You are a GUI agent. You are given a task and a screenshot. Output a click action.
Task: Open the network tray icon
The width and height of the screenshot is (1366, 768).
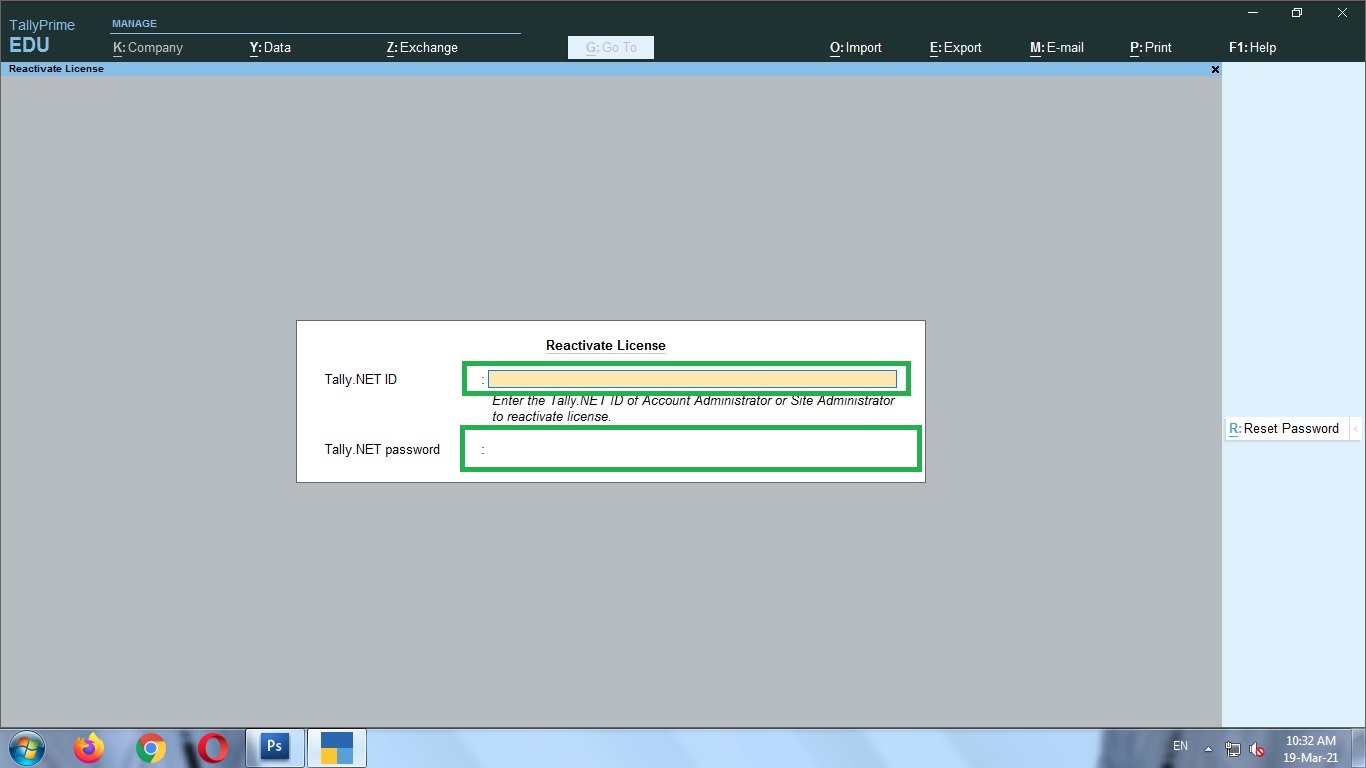tap(1233, 749)
